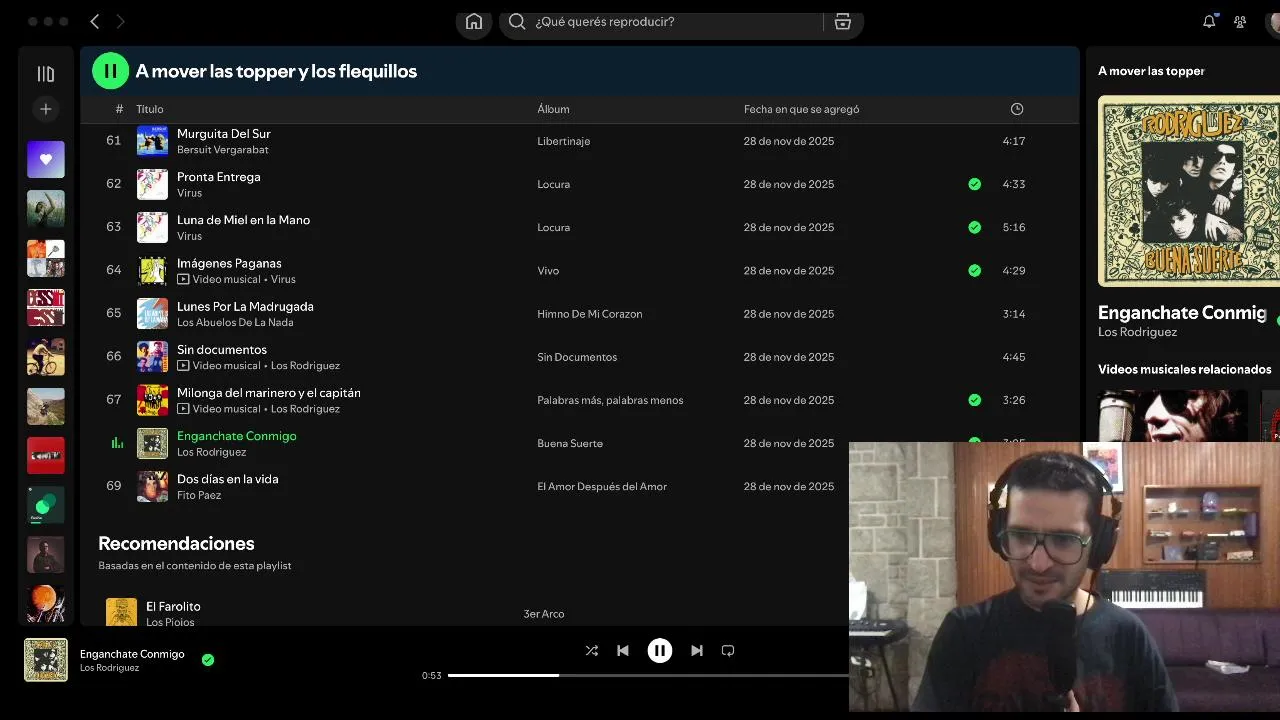Sort by Fecha en que se agregó header
The height and width of the screenshot is (720, 1280).
(x=801, y=109)
